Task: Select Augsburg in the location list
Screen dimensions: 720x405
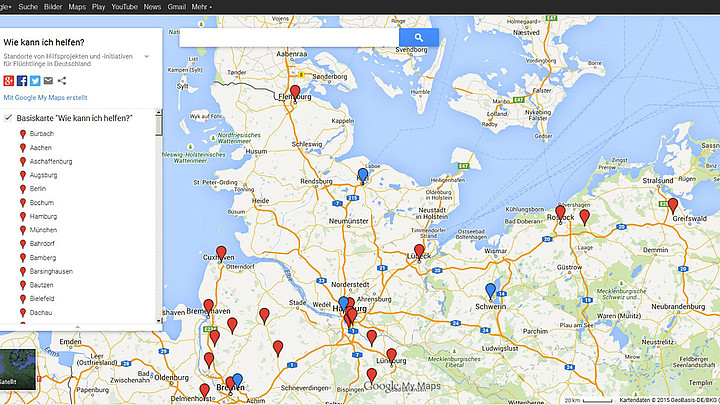Action: (x=44, y=175)
